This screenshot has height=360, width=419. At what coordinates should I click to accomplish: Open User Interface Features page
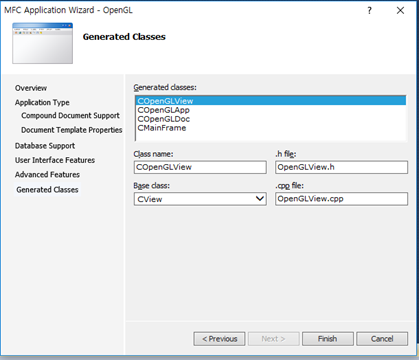tap(55, 160)
